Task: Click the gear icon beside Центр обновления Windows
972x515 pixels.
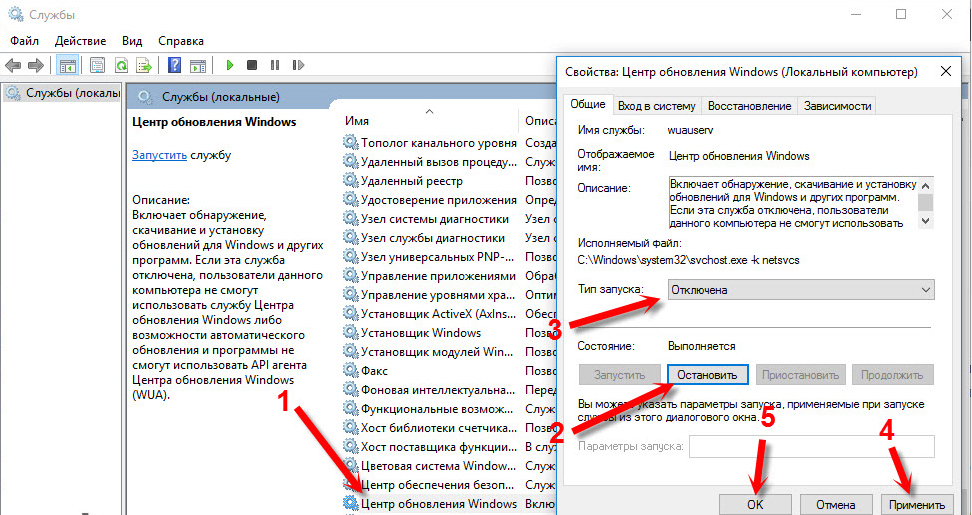Action: pos(351,503)
